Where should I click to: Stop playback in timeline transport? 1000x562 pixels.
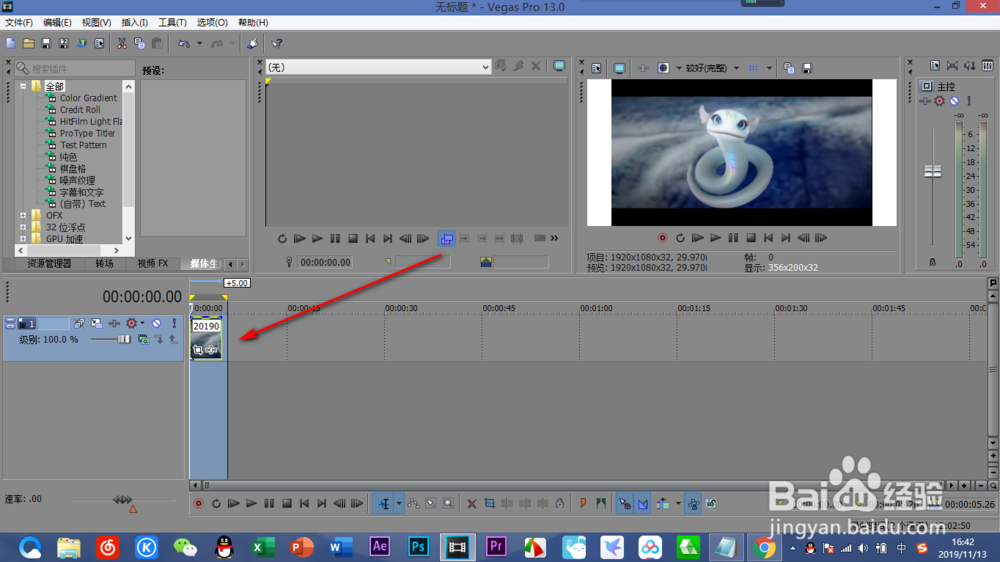[x=287, y=504]
